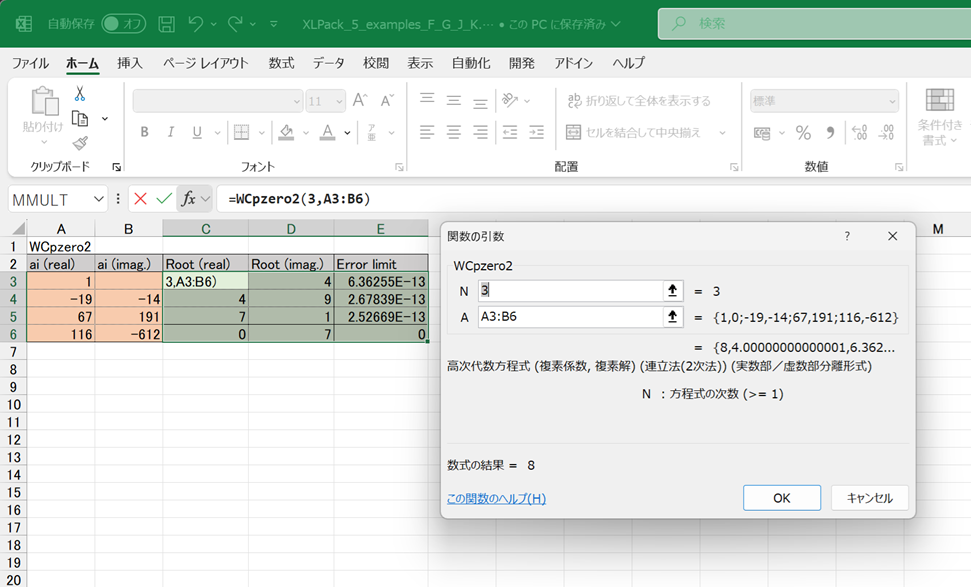Toggle the AutoSave (自動保存) switch
971x587 pixels.
coord(124,24)
